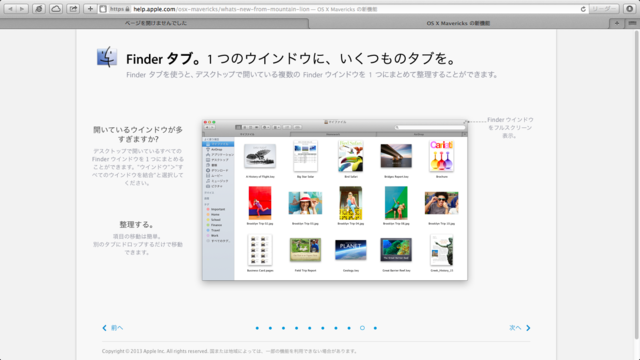
Task: Click the hollow current ninth pagination dot
Action: coord(362,328)
